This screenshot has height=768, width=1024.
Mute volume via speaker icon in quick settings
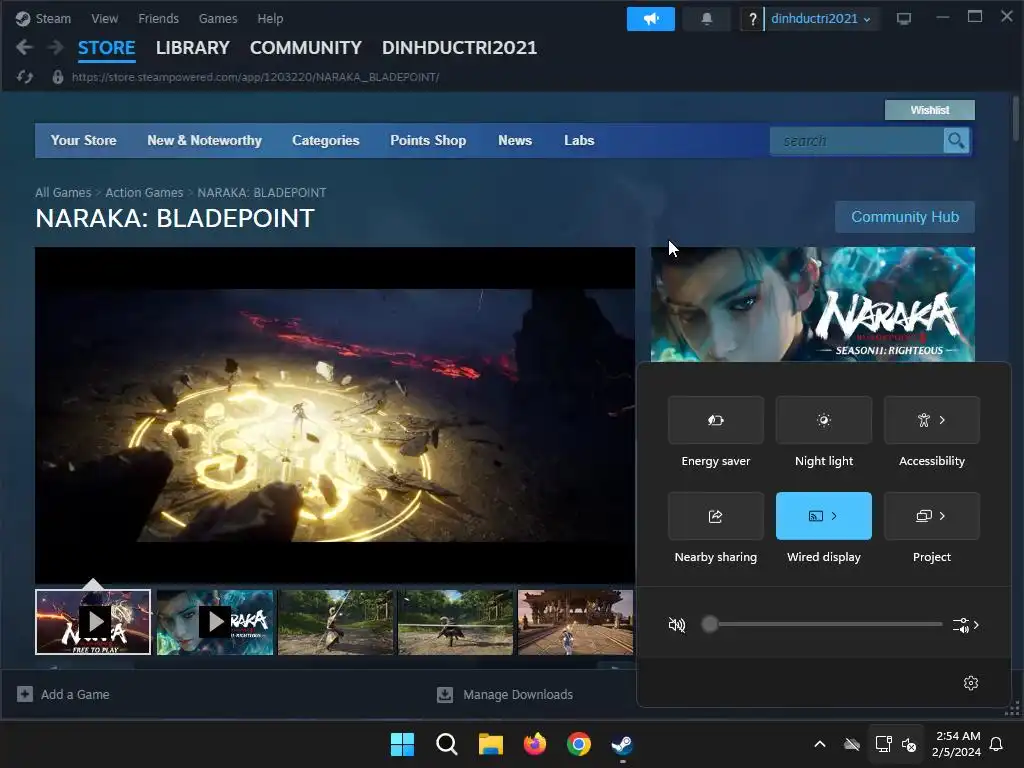(x=677, y=625)
